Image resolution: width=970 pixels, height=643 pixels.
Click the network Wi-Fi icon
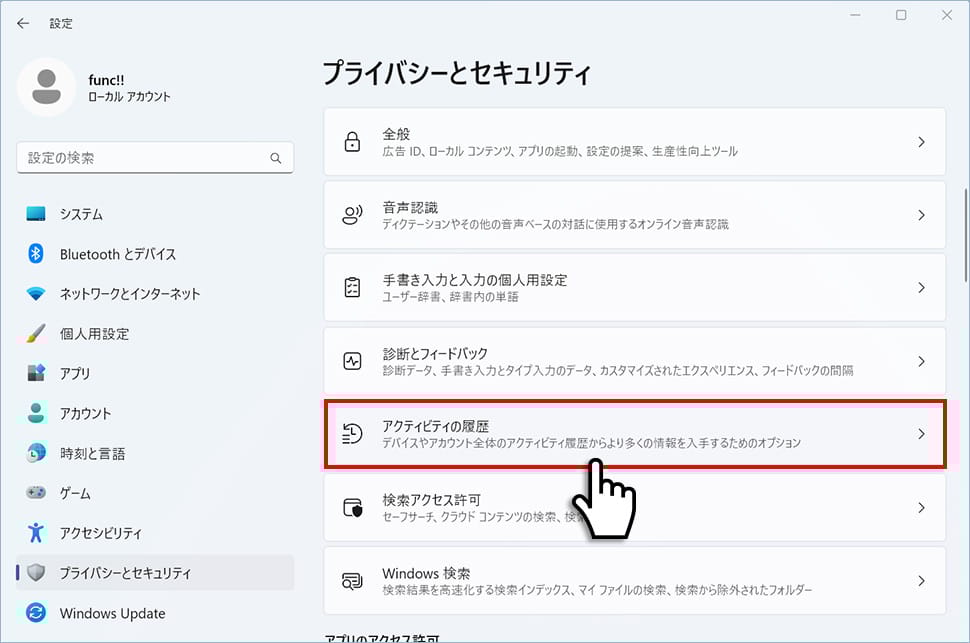pyautogui.click(x=36, y=293)
